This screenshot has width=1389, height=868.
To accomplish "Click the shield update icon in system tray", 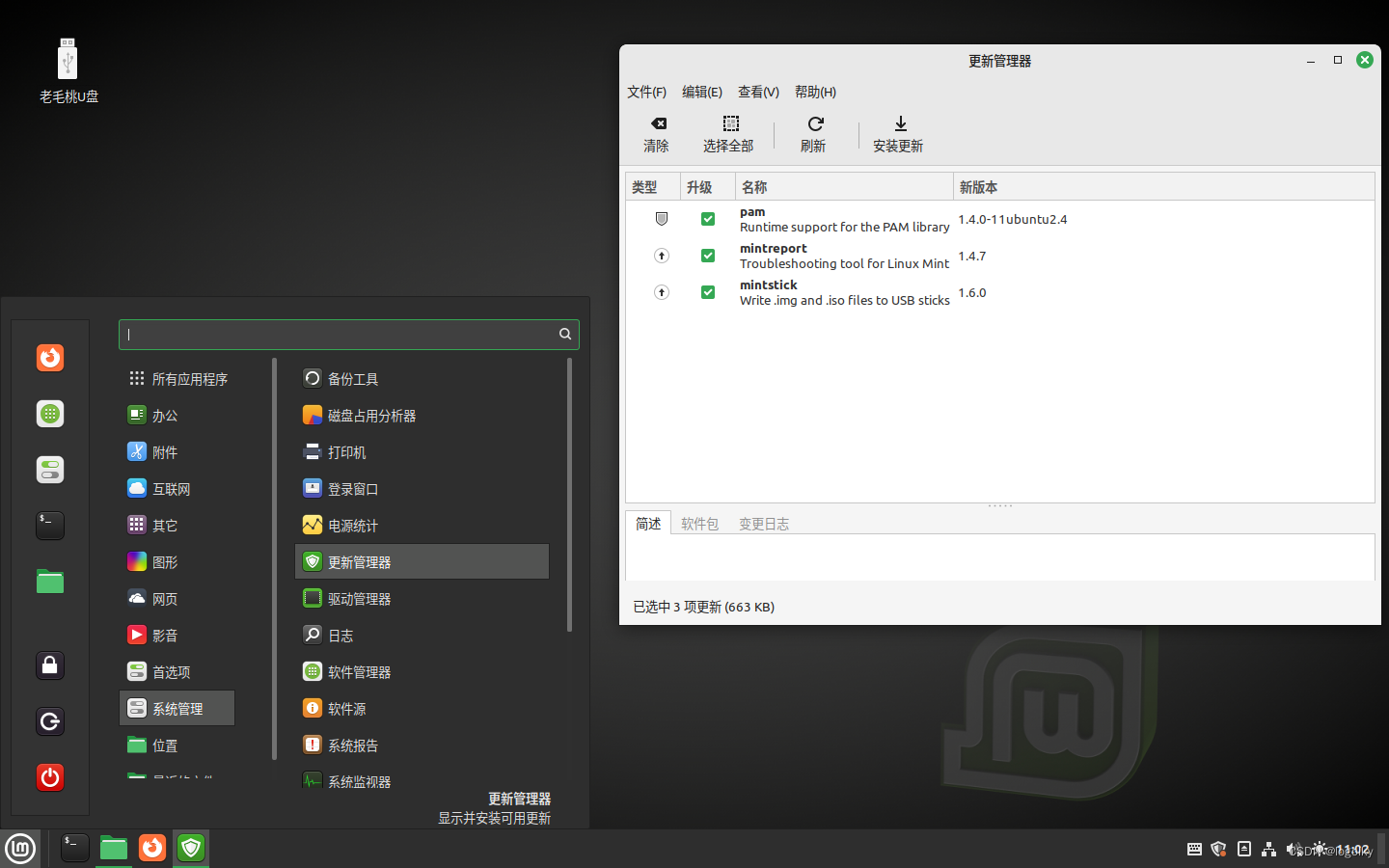I will (x=1217, y=849).
